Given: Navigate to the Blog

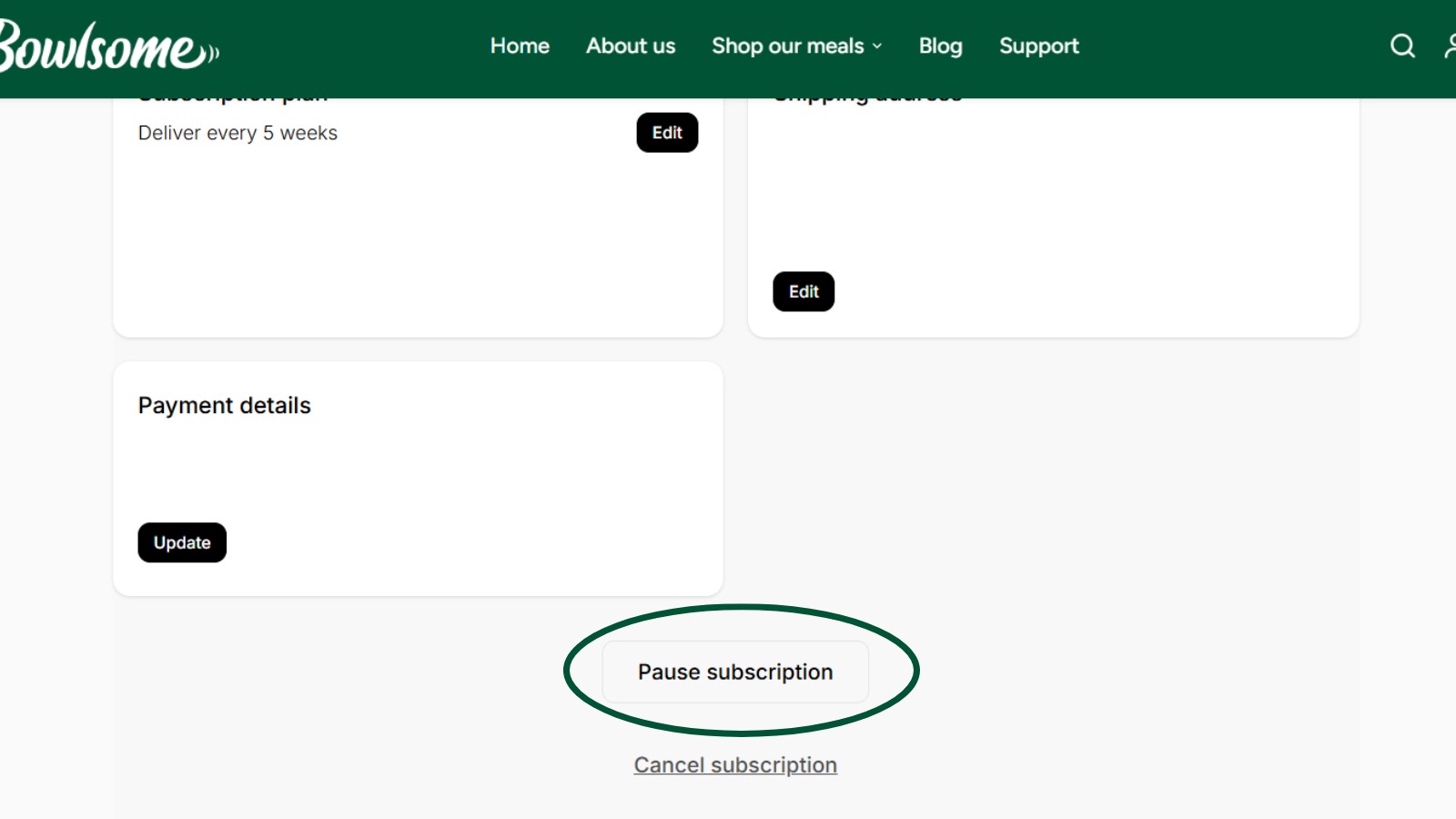Looking at the screenshot, I should click(x=940, y=45).
